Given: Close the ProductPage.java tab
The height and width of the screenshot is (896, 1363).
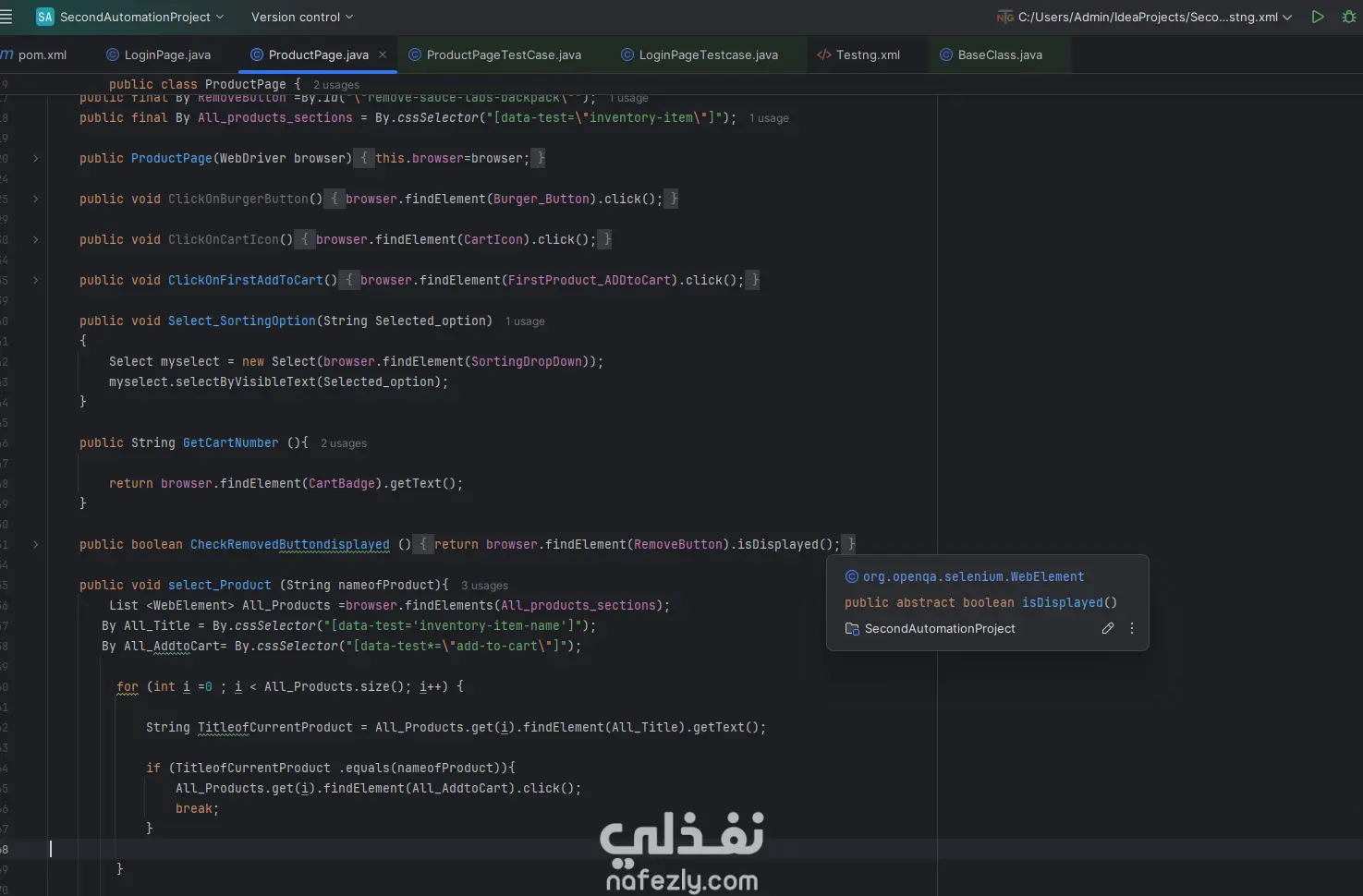Looking at the screenshot, I should coord(383,54).
